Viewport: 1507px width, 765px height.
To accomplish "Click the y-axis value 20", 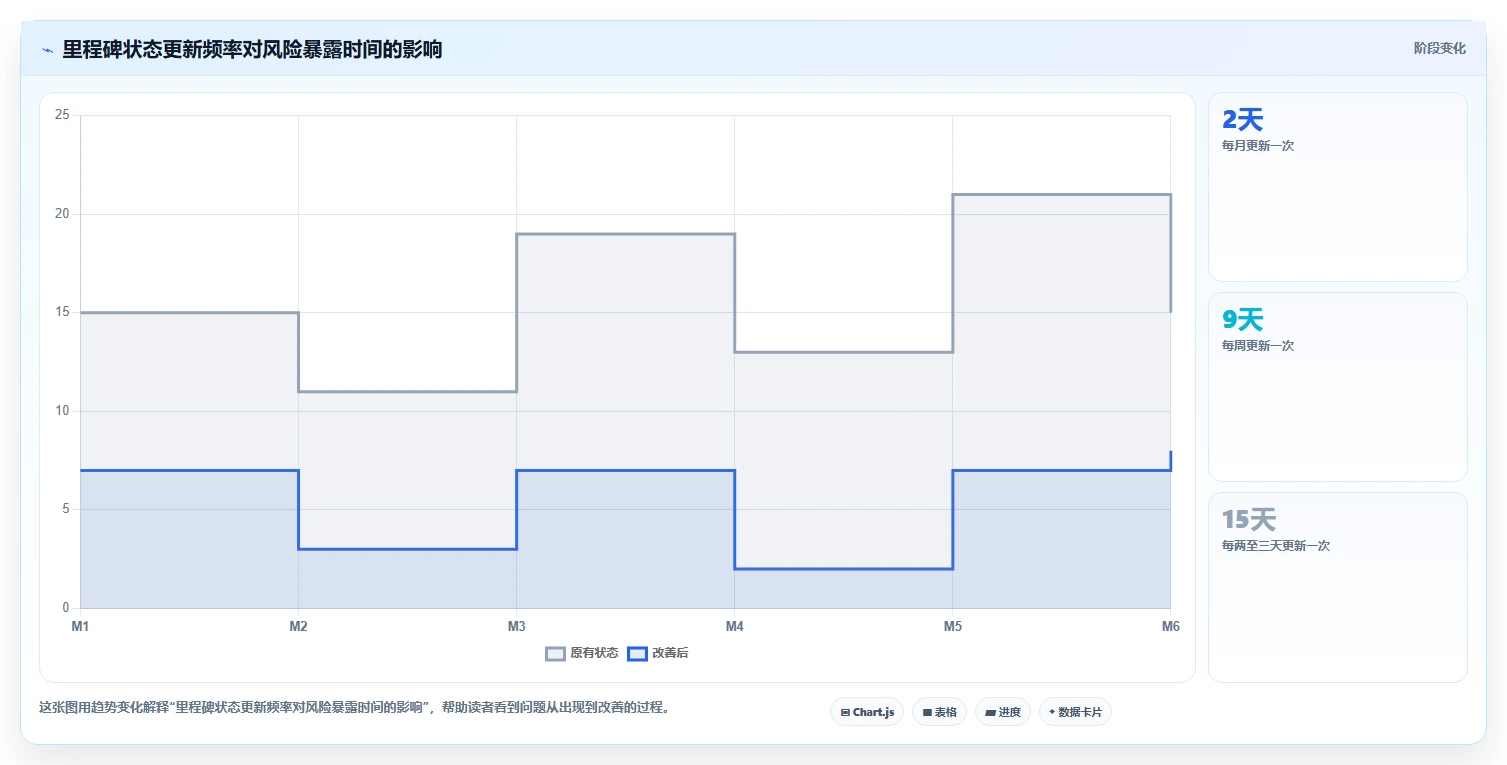I will point(62,214).
